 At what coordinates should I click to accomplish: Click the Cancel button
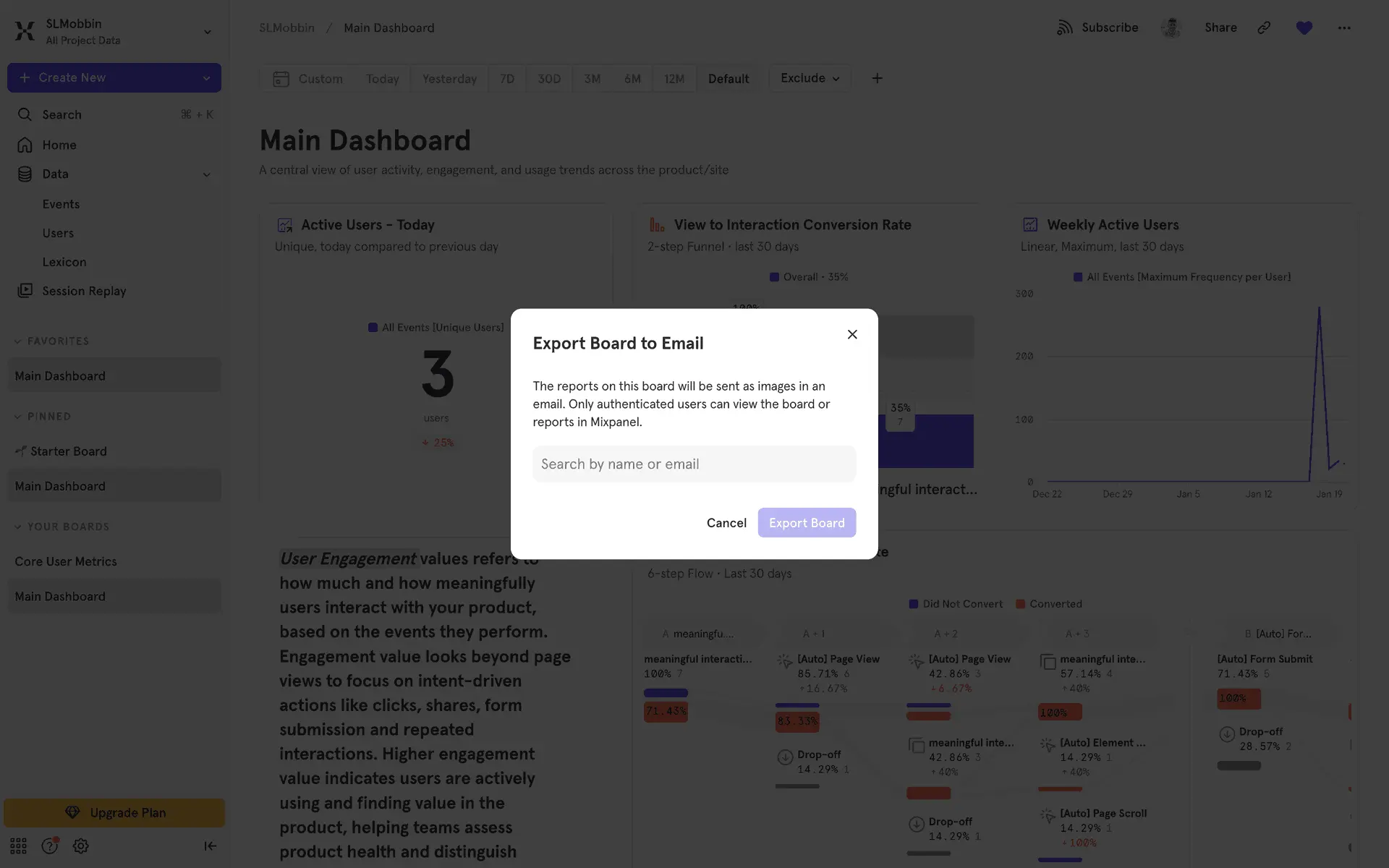click(x=726, y=523)
